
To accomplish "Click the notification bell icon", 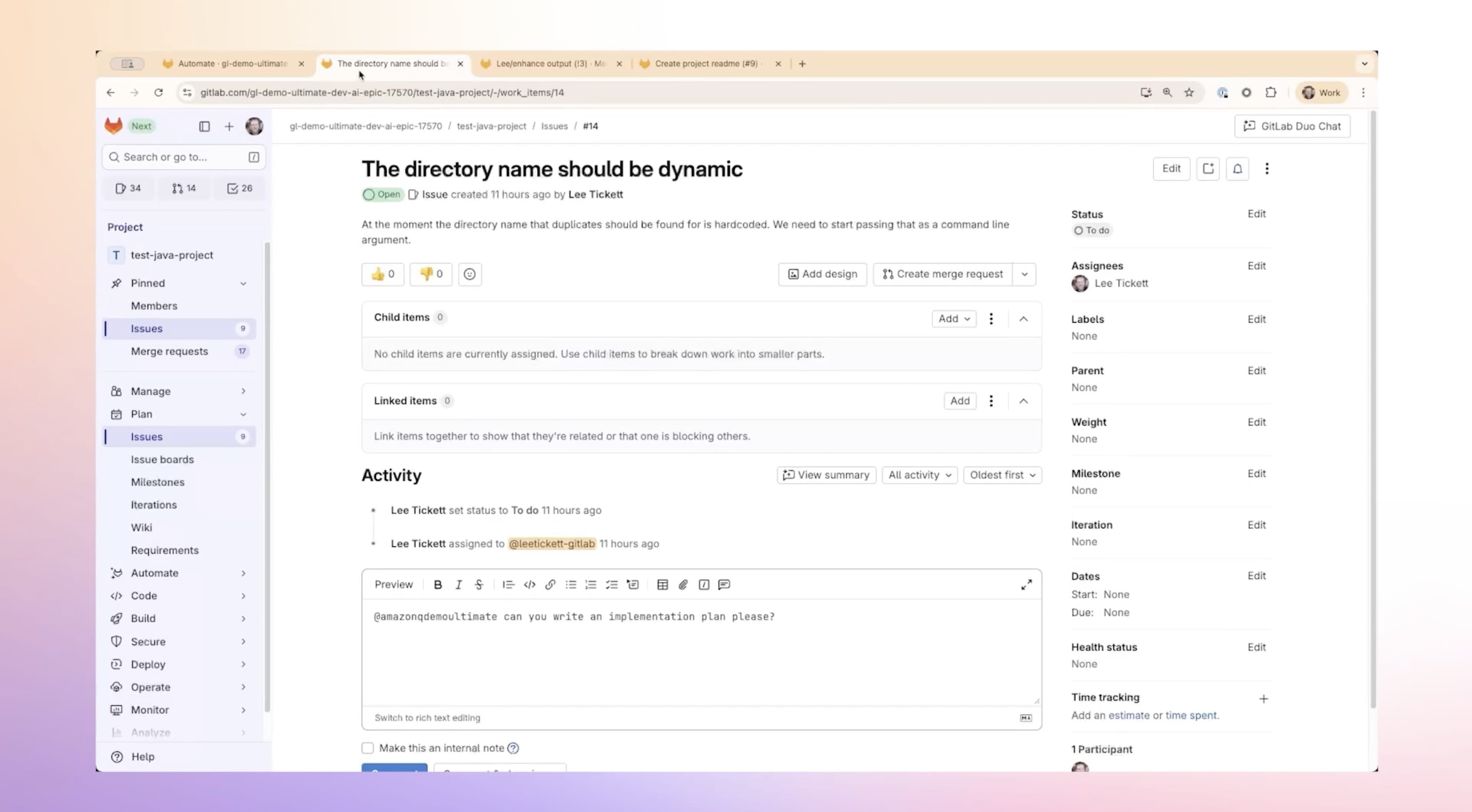I will click(x=1237, y=169).
